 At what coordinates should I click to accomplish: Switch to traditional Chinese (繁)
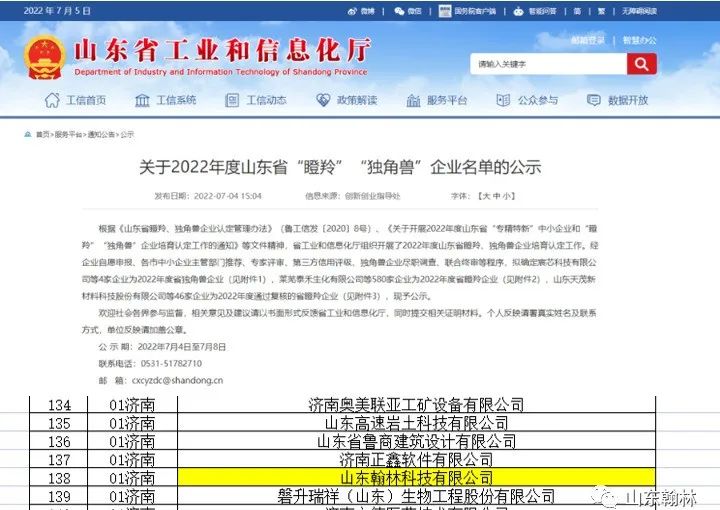pyautogui.click(x=602, y=11)
